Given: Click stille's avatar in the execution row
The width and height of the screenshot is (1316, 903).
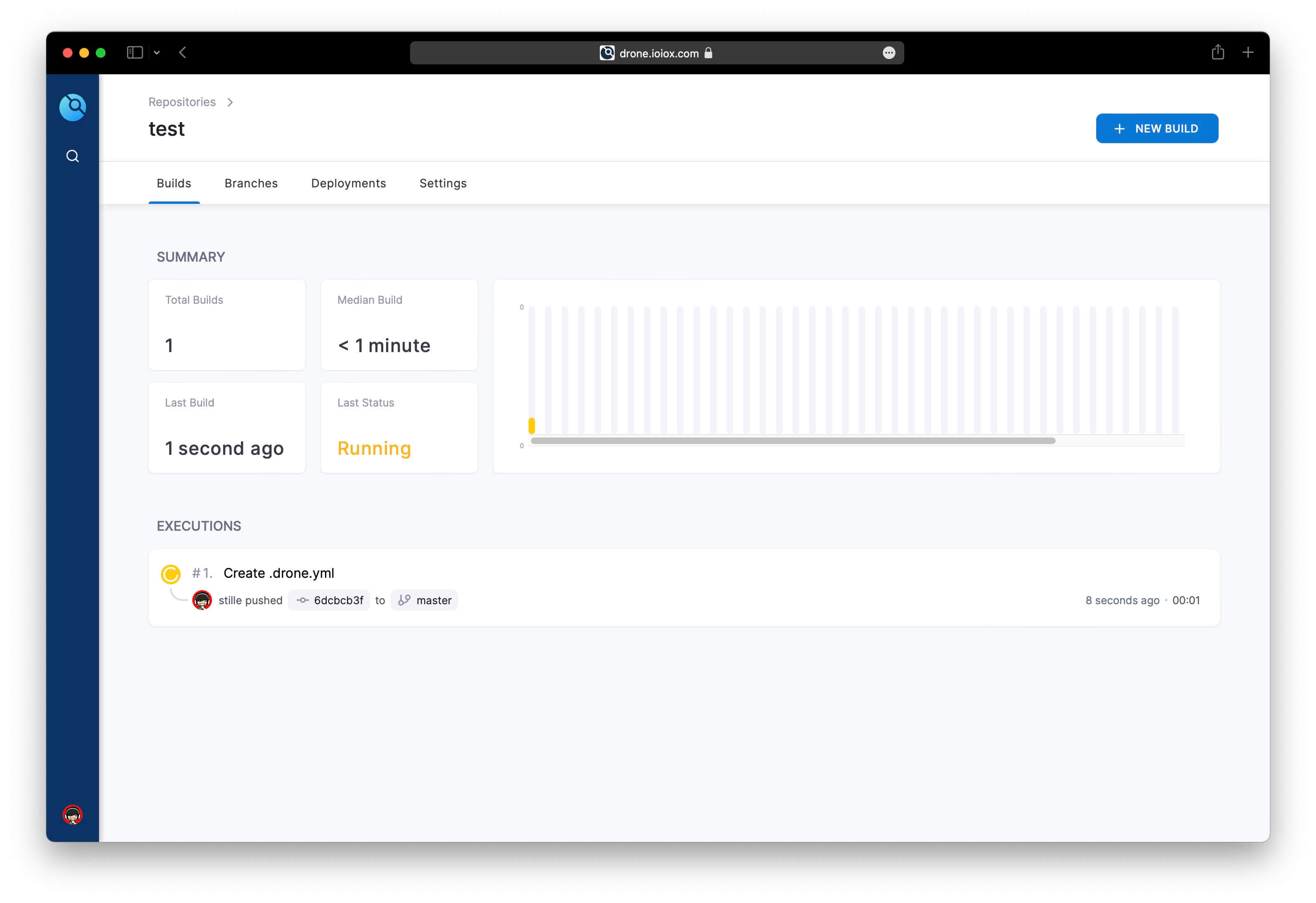Looking at the screenshot, I should [x=202, y=600].
